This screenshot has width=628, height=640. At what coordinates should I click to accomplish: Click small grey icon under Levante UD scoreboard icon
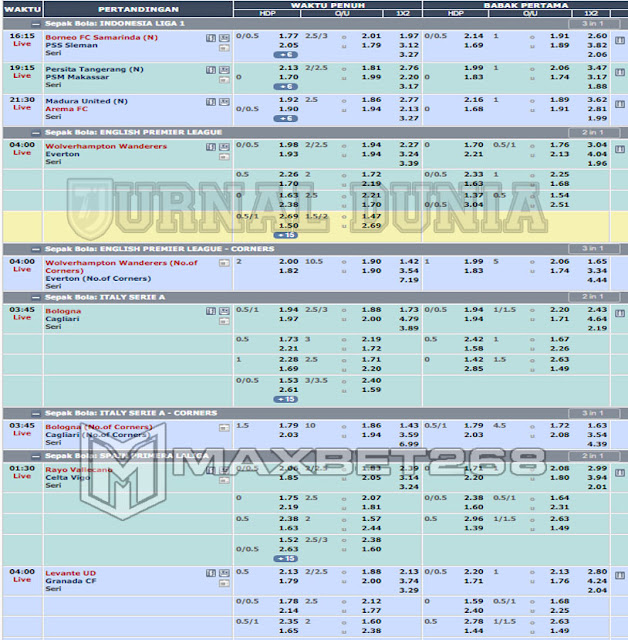(x=224, y=583)
